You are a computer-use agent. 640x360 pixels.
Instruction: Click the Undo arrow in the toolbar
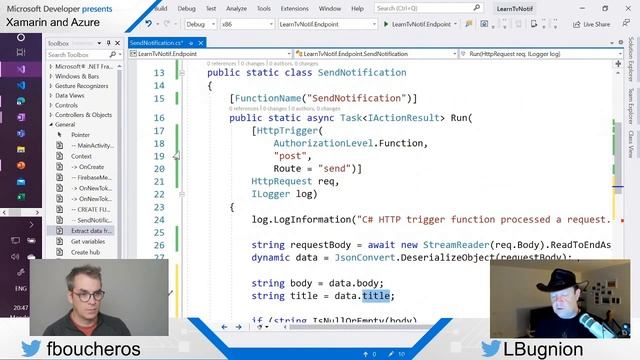tap(149, 24)
